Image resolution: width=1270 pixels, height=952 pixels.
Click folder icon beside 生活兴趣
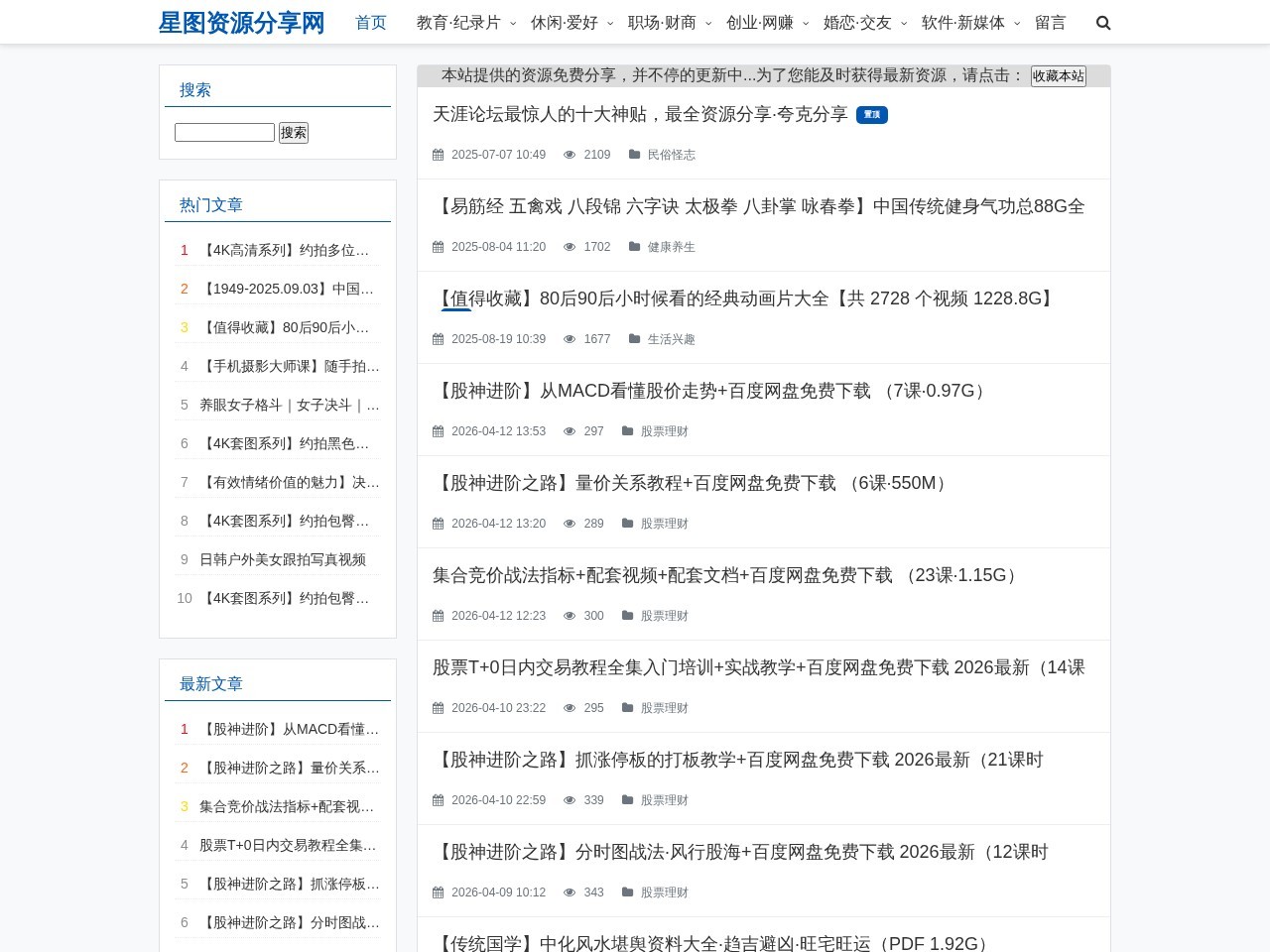(x=635, y=339)
